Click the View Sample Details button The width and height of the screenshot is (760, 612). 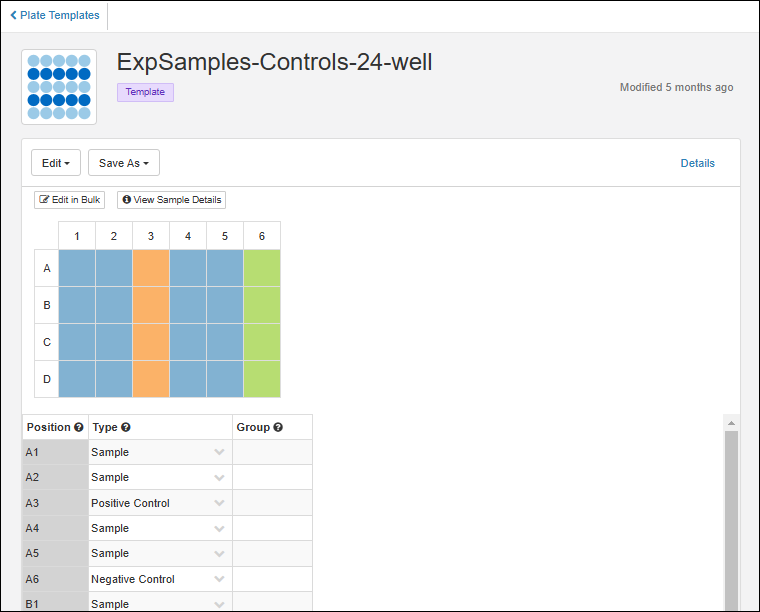171,200
